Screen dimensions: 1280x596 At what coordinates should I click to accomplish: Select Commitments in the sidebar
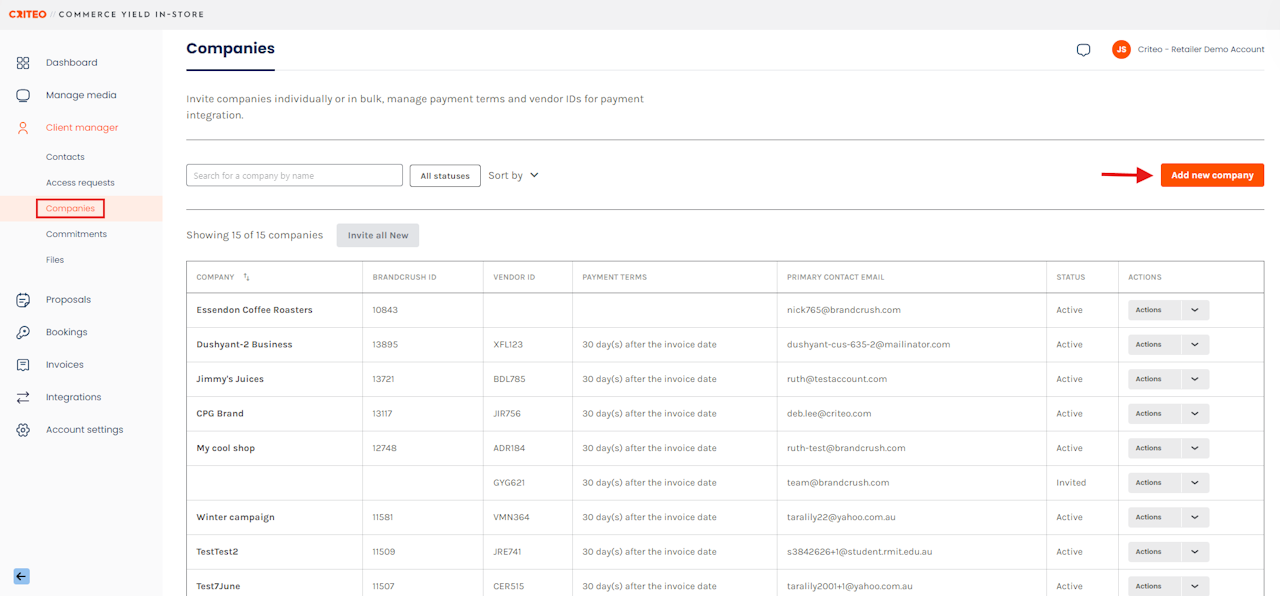click(x=76, y=234)
